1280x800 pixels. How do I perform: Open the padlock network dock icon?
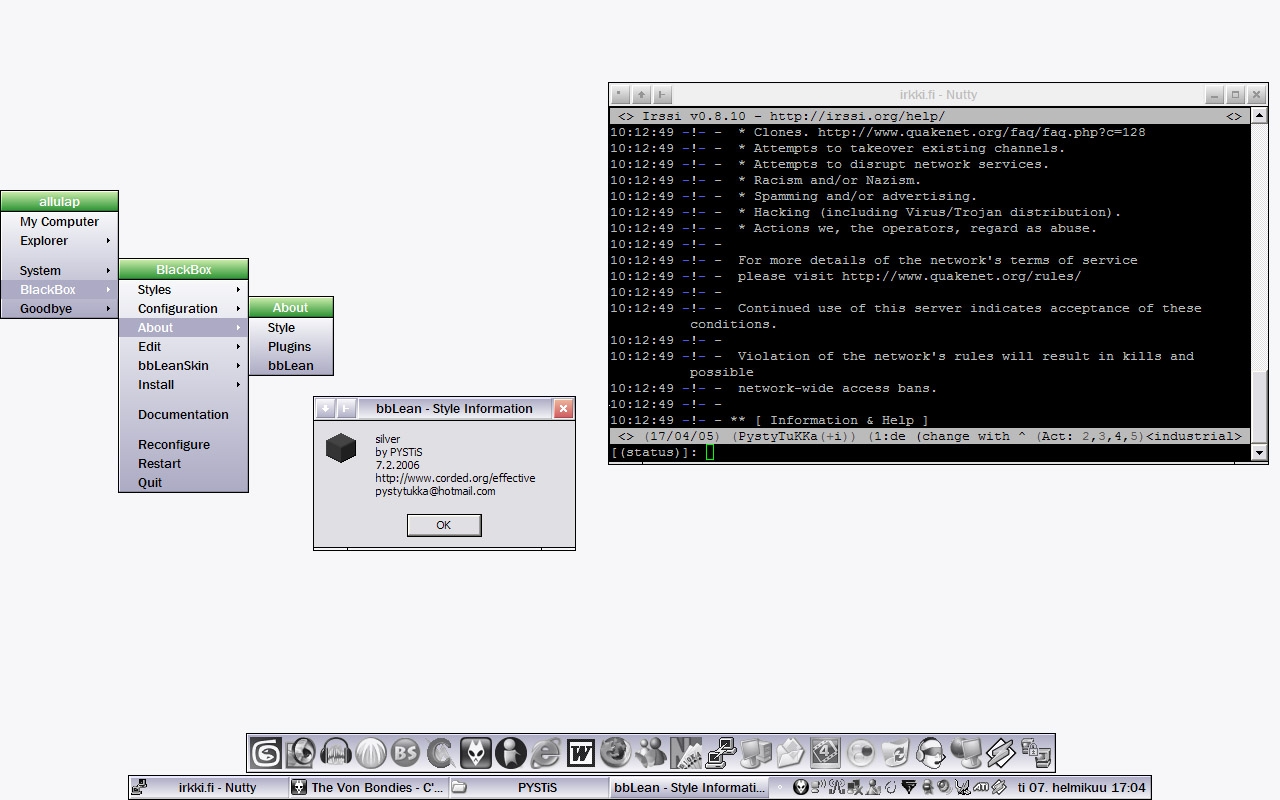pyautogui.click(x=1035, y=752)
